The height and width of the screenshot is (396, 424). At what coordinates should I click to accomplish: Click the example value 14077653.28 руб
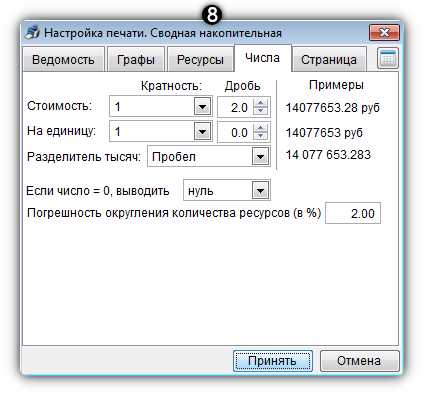click(x=333, y=108)
